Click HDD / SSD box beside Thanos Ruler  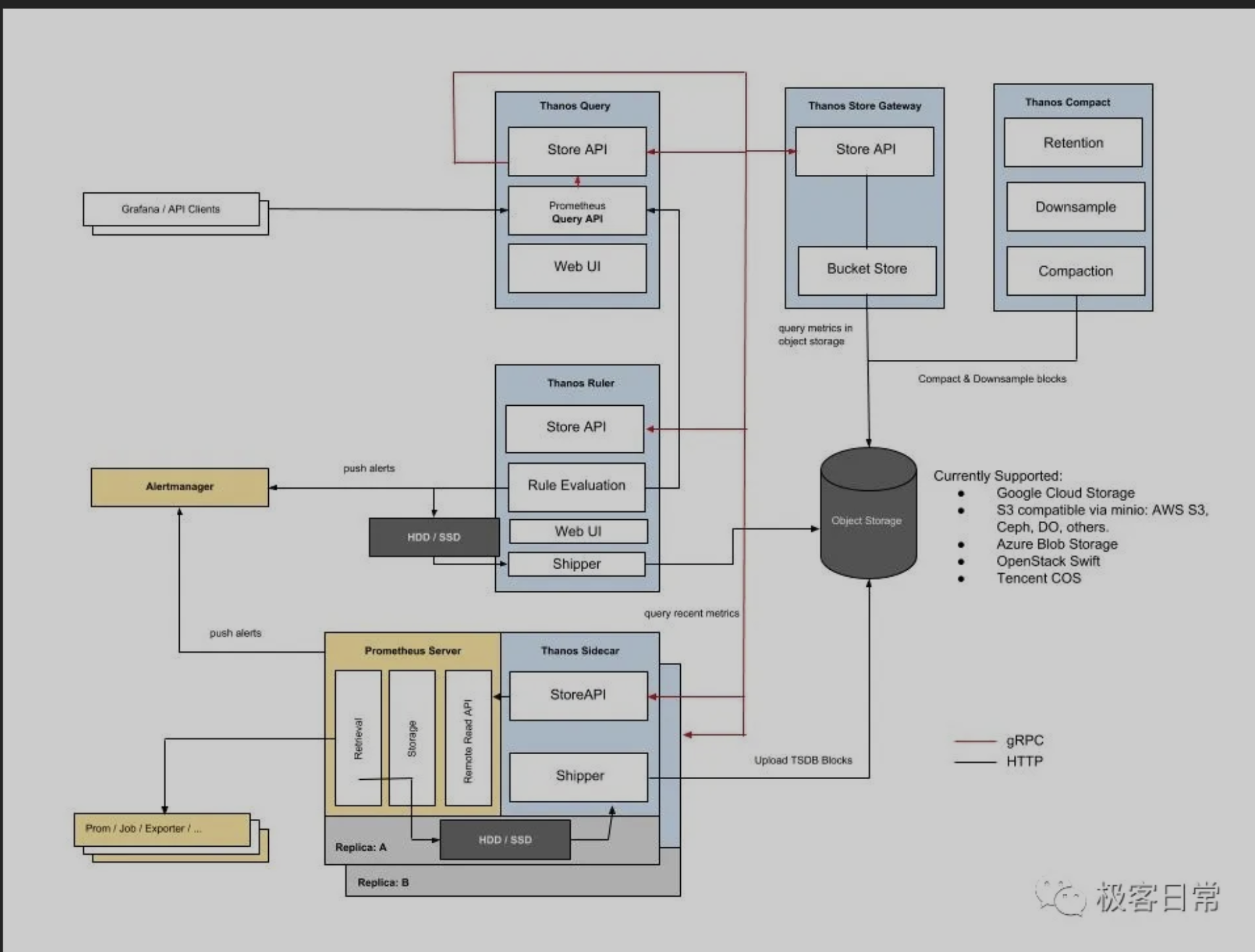[434, 537]
